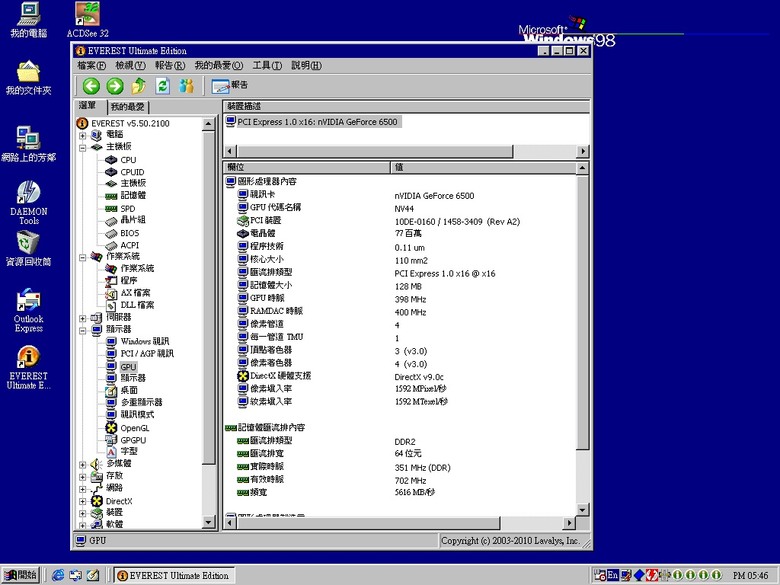Select PCI / AGP 視訊 tree item
This screenshot has height=585, width=780.
(x=147, y=354)
